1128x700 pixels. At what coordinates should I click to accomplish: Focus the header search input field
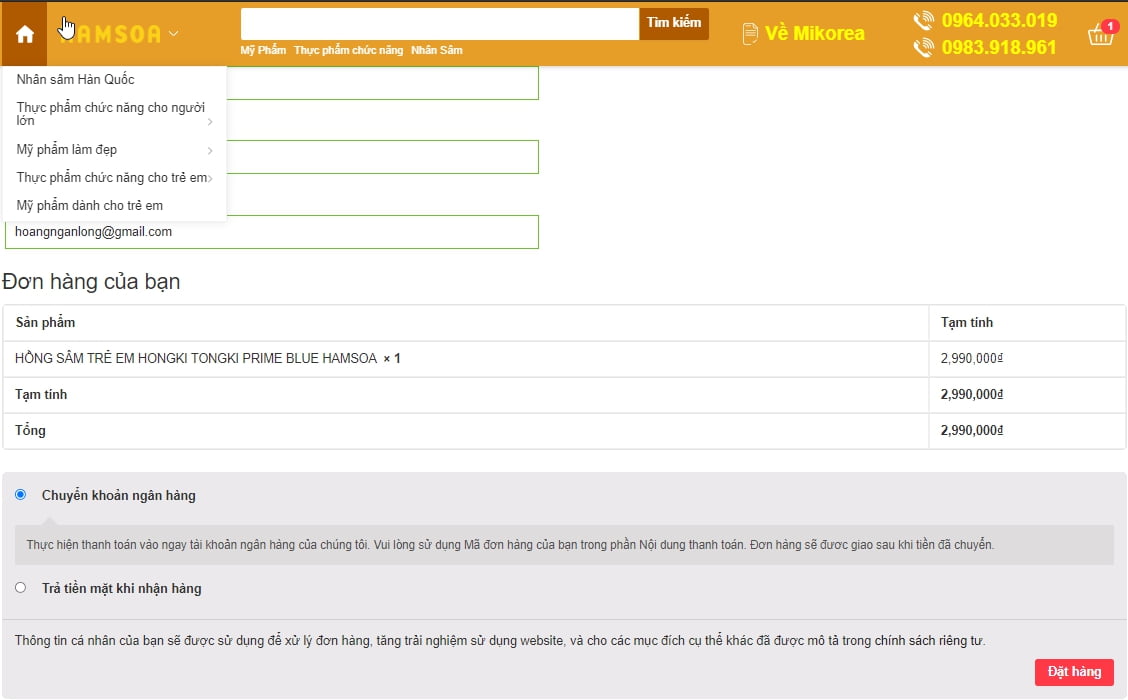(x=440, y=24)
